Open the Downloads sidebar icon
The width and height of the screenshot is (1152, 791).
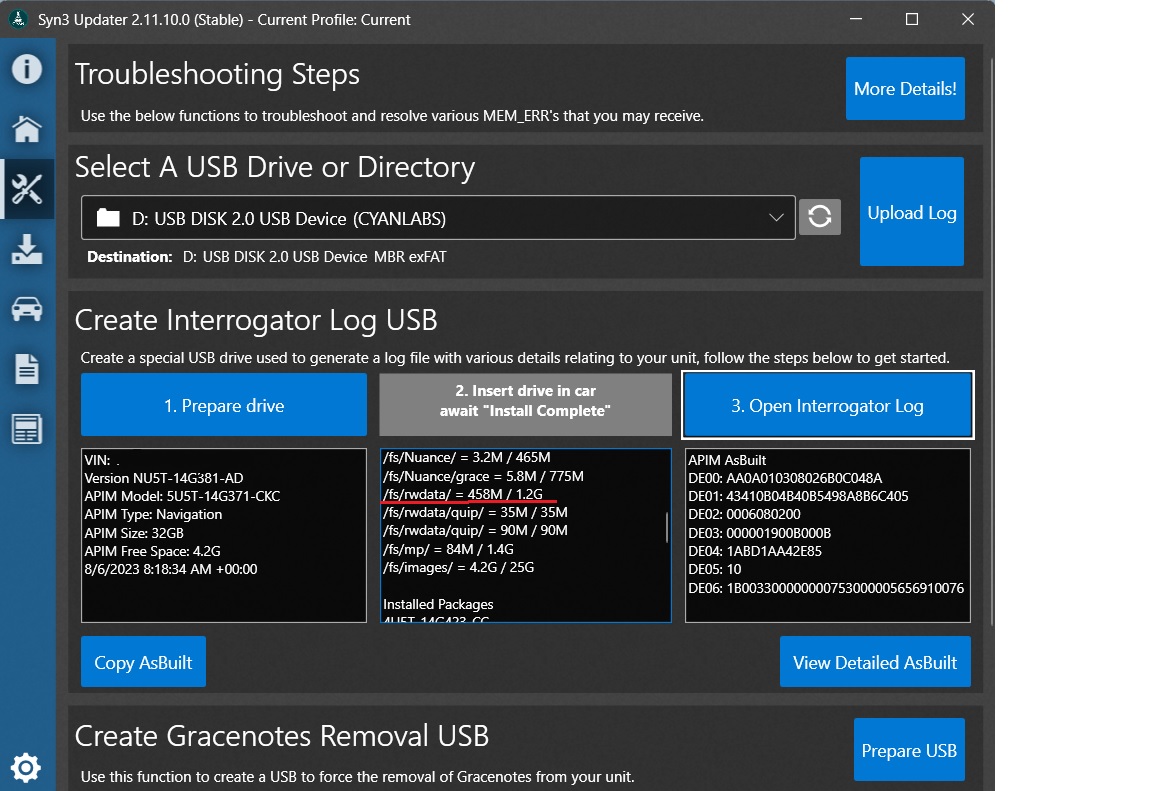pyautogui.click(x=26, y=249)
